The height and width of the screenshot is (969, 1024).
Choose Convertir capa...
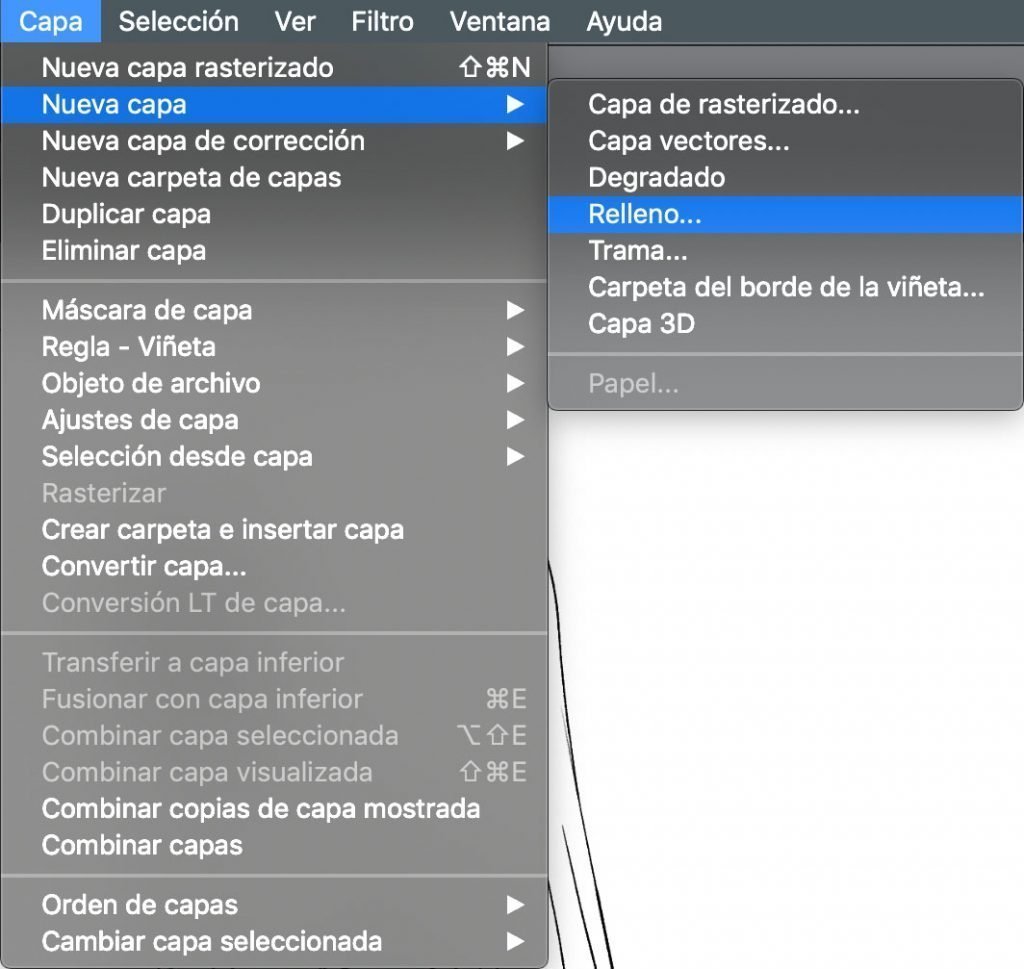tap(274, 567)
